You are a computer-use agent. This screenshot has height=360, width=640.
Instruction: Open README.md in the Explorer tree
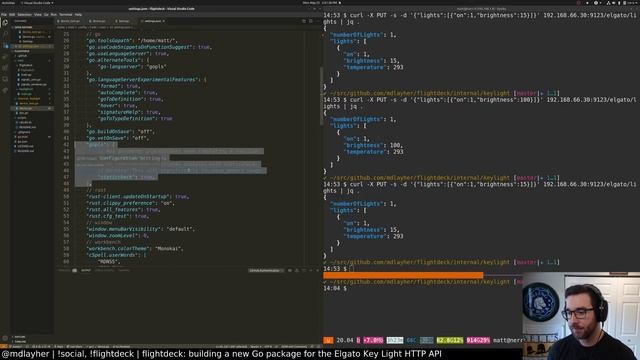[26, 151]
